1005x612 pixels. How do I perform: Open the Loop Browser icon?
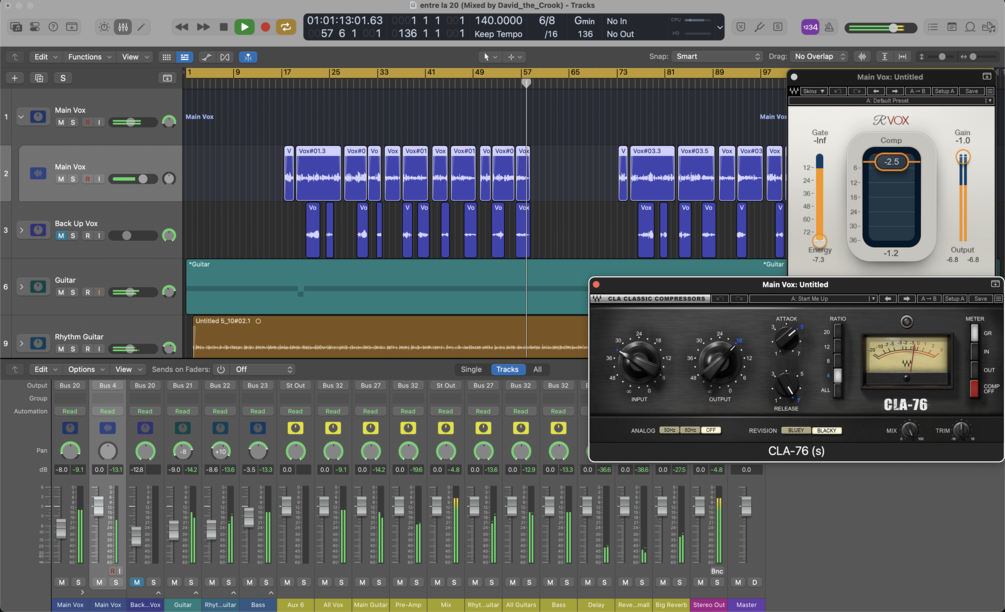click(x=970, y=27)
